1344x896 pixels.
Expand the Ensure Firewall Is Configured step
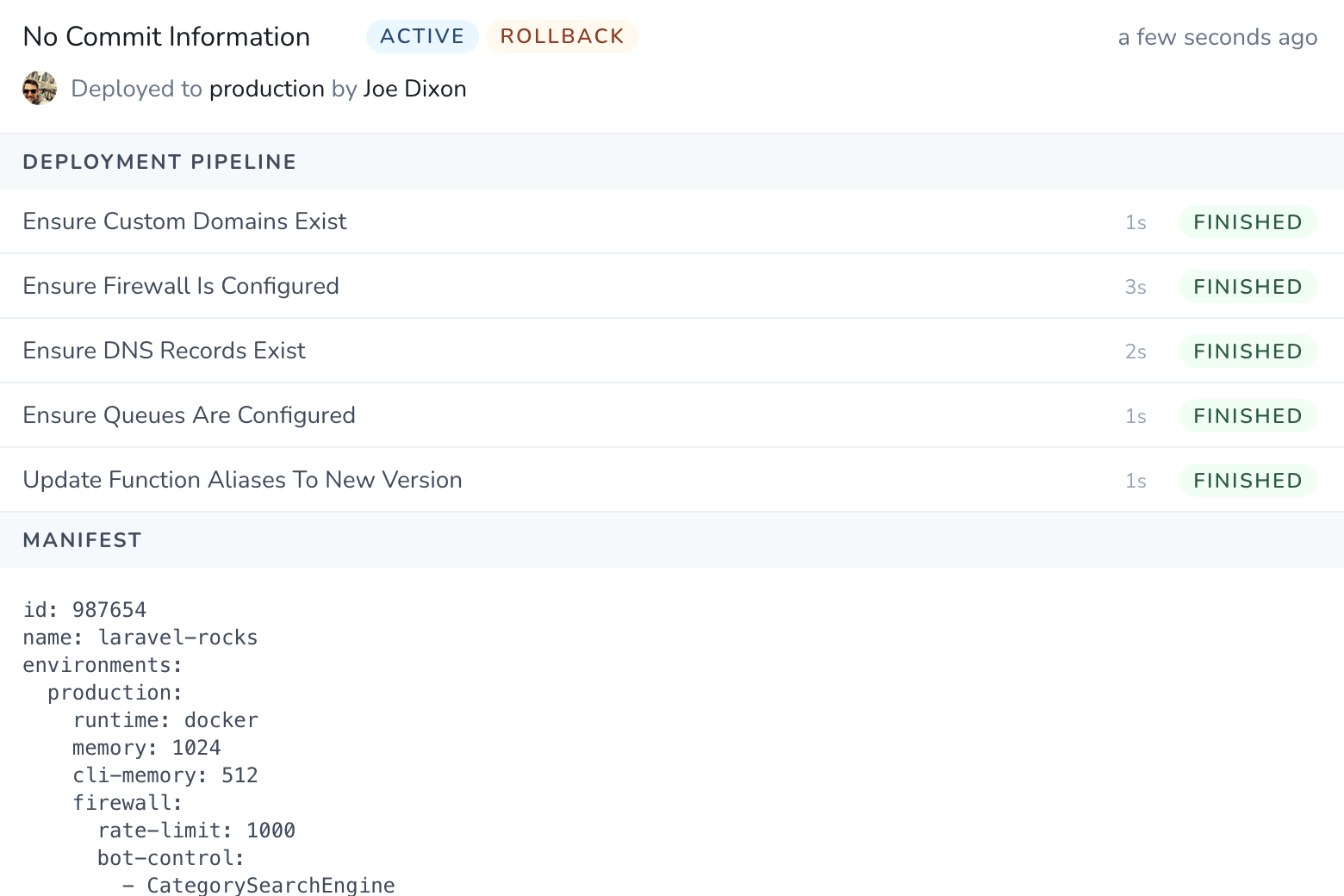[181, 286]
